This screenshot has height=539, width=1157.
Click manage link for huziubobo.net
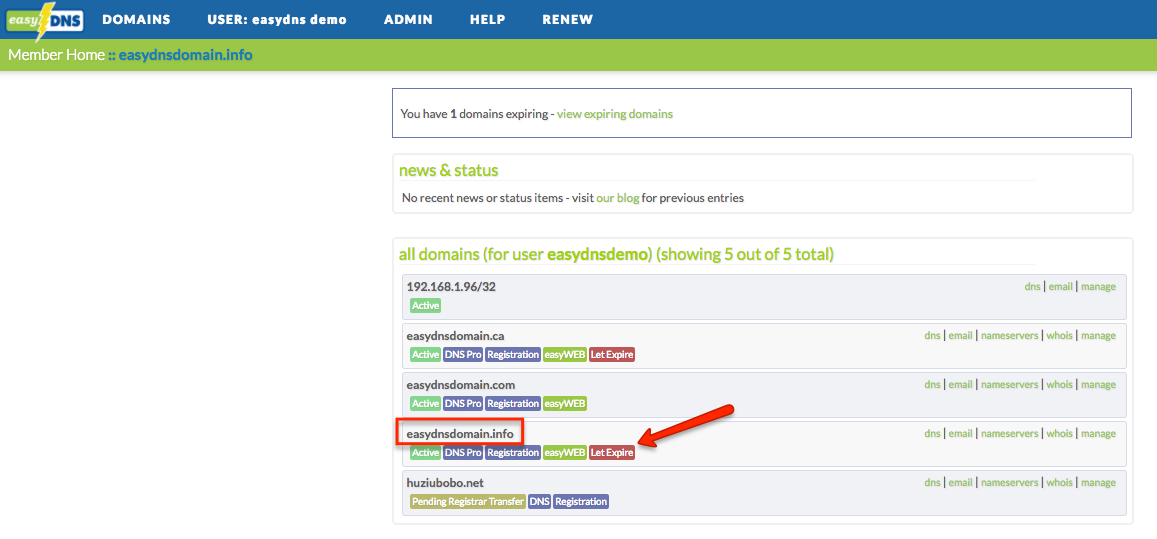(x=1098, y=483)
